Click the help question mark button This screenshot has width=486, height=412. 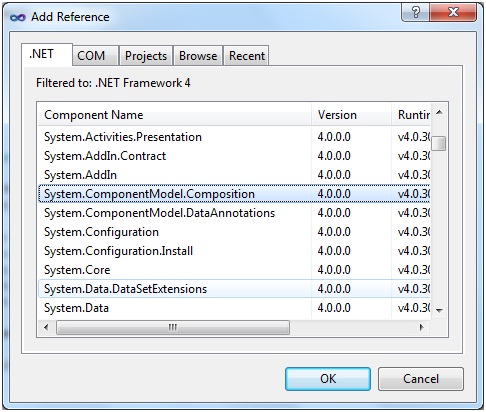pos(416,13)
